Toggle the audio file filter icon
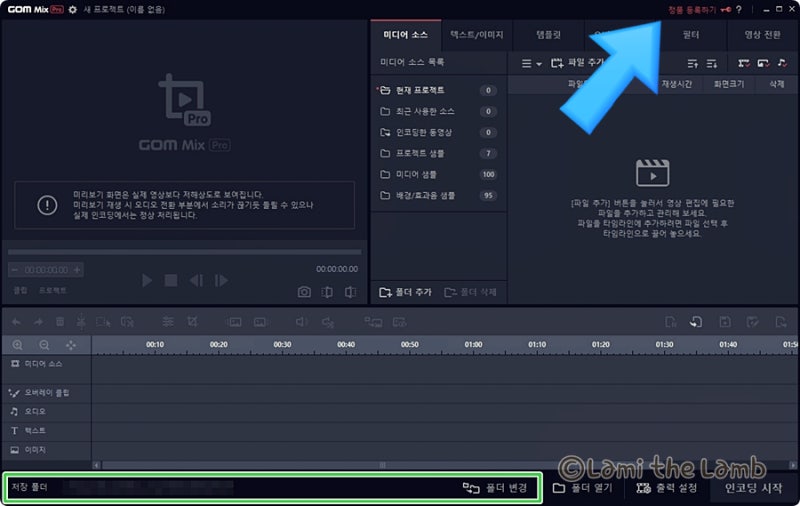The height and width of the screenshot is (506, 800). click(782, 63)
